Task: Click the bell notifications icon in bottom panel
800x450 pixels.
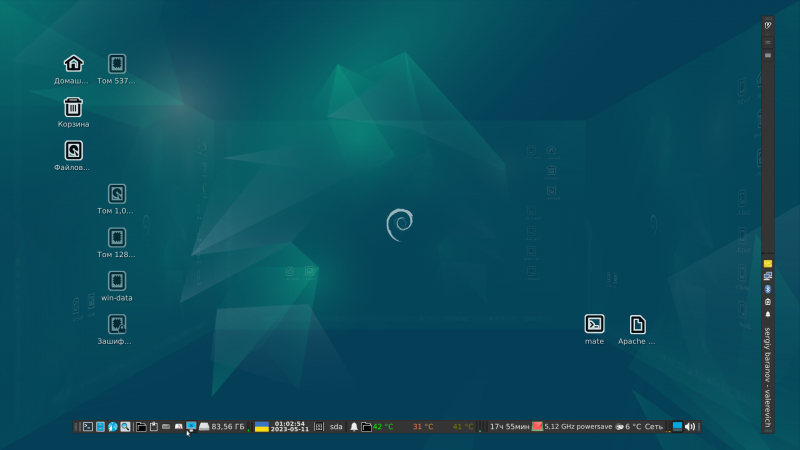Action: (354, 426)
